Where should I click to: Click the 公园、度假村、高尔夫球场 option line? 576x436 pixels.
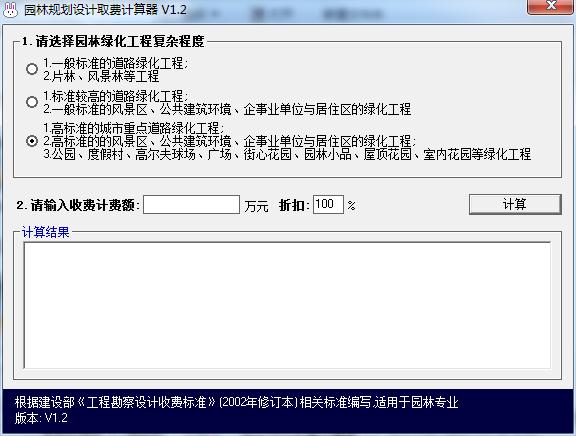click(287, 154)
